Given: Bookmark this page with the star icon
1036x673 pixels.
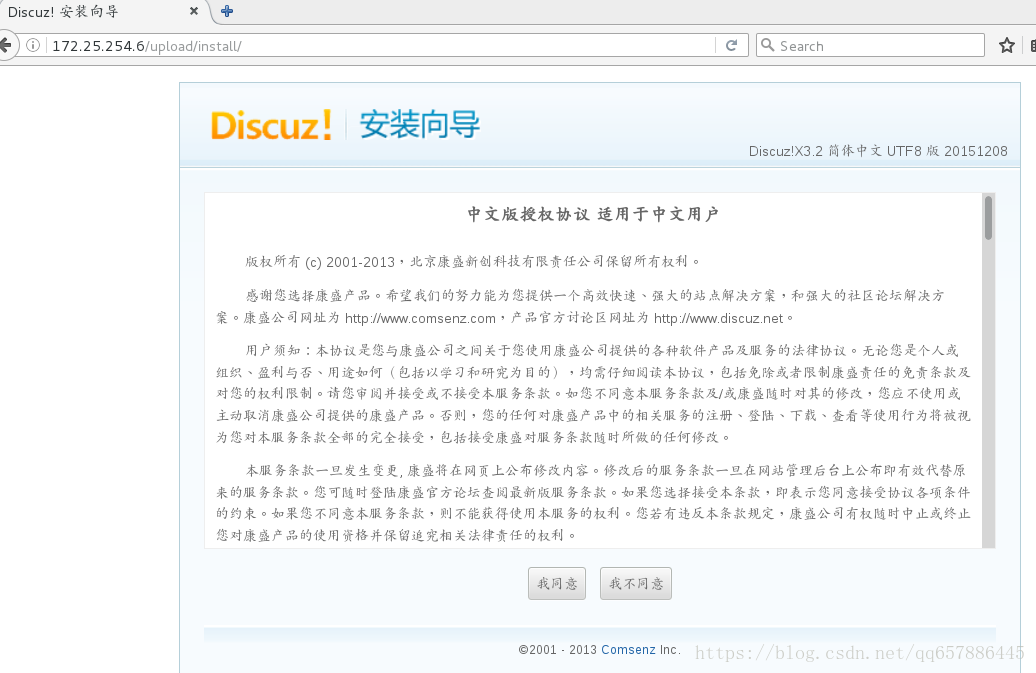Looking at the screenshot, I should 1006,46.
